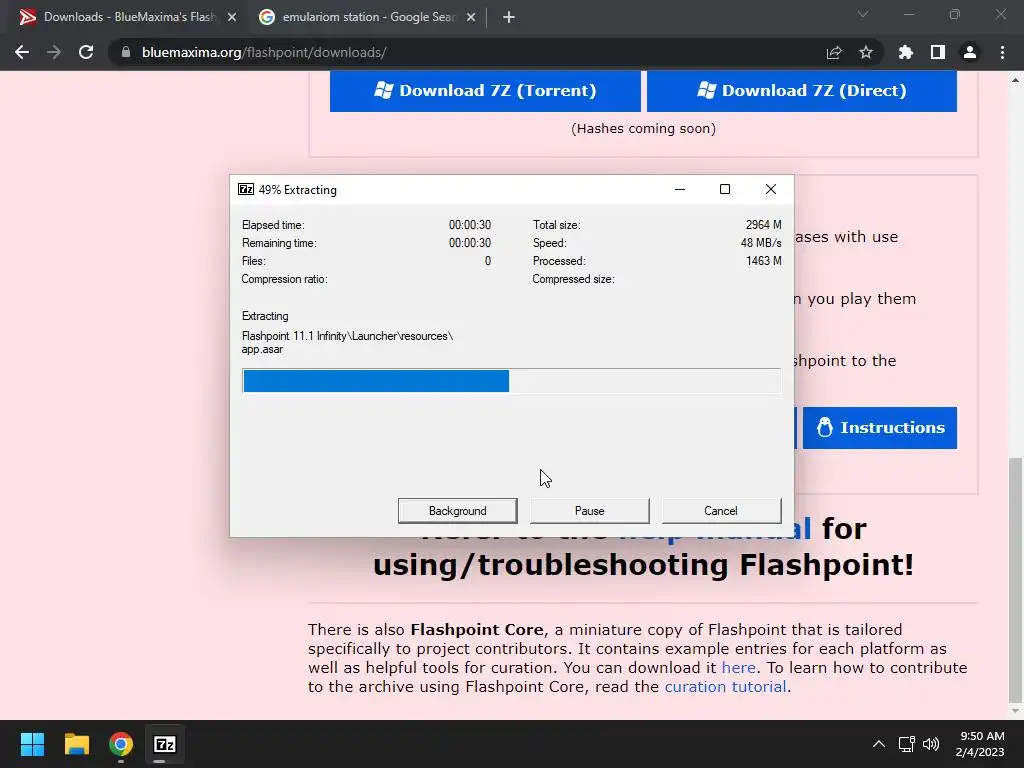This screenshot has height=768, width=1024.
Task: Click the 'Elapsed time:' label
Action: (273, 225)
